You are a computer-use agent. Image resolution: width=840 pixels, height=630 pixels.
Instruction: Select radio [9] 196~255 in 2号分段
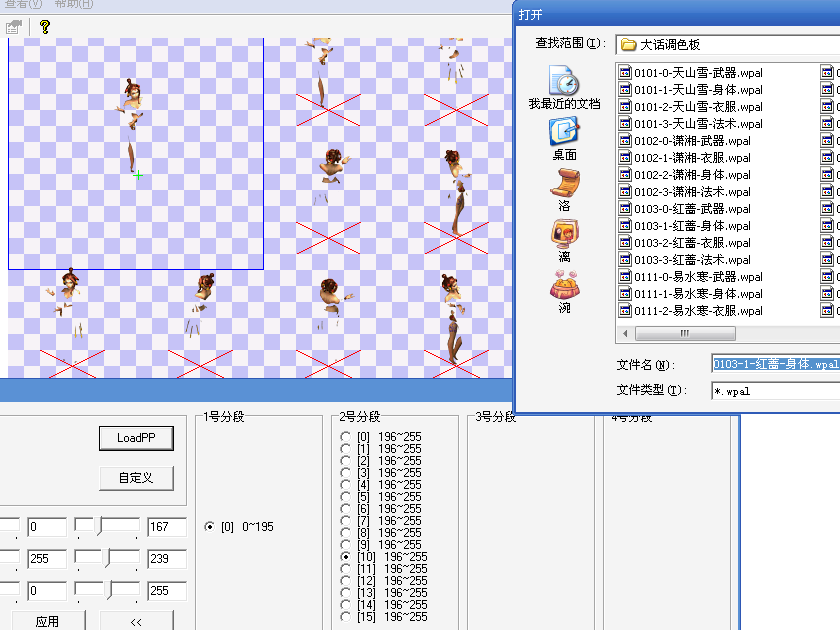pyautogui.click(x=346, y=545)
